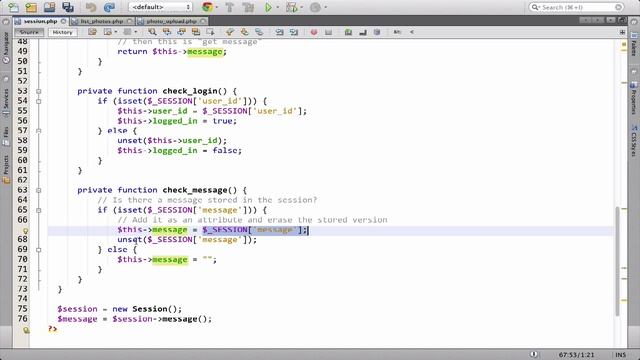Open the CSS Styles panel on right

633,141
